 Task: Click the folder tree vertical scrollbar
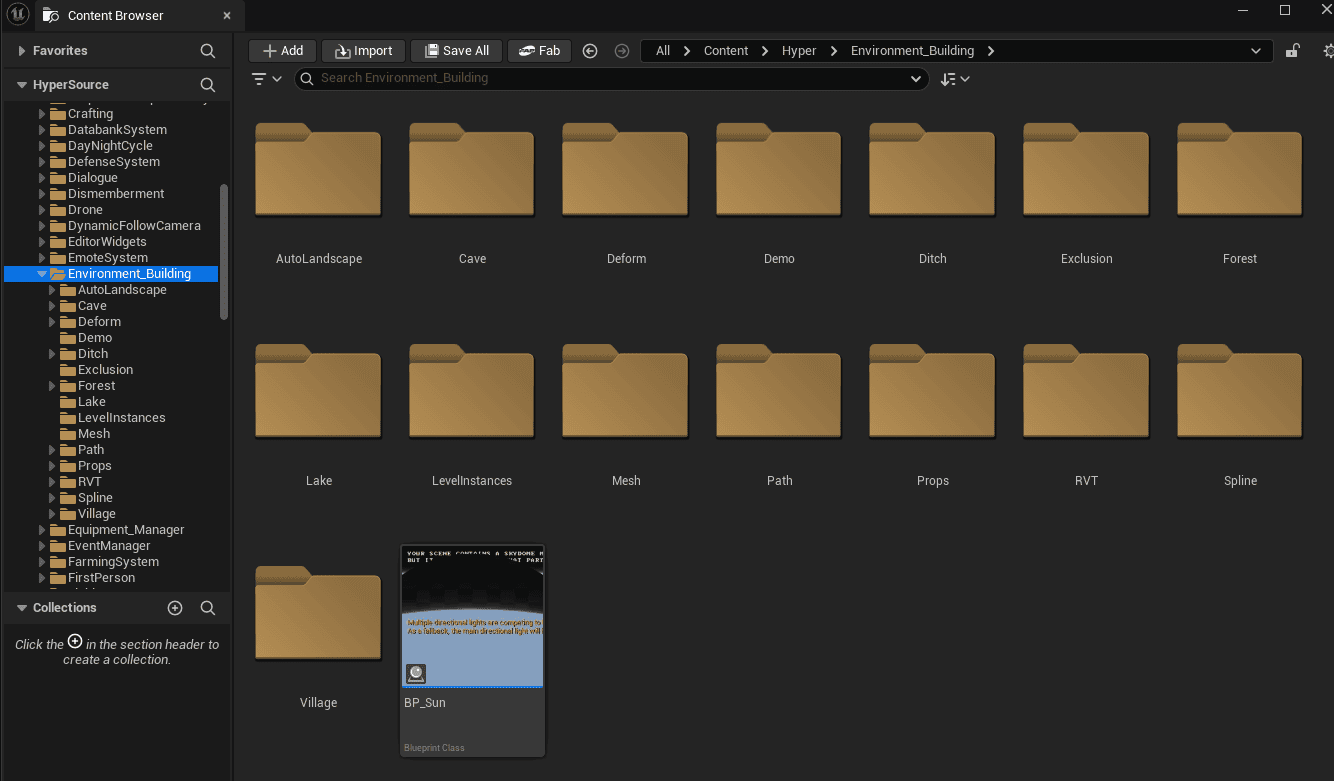click(224, 252)
